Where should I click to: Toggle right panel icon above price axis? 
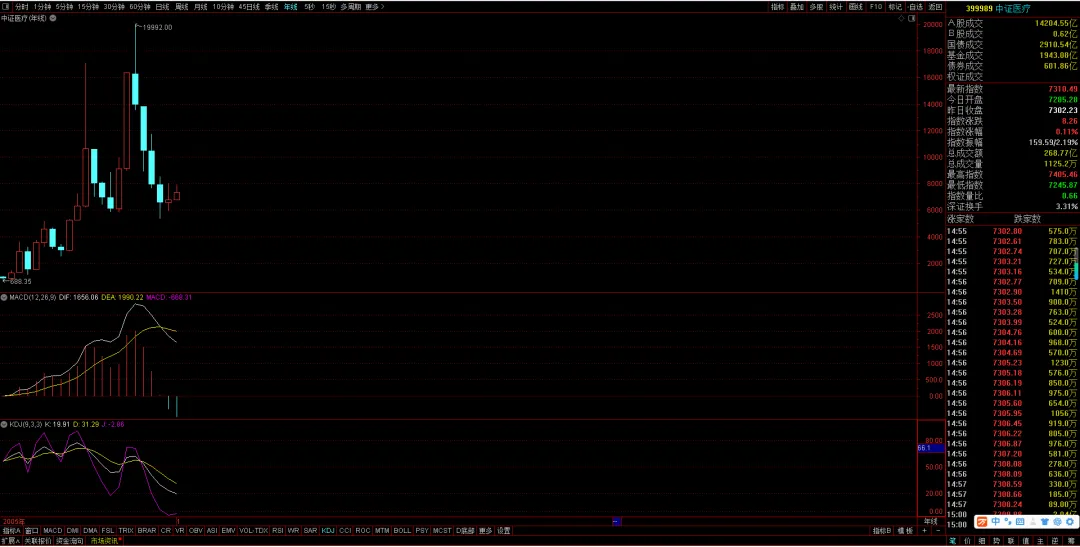coord(911,19)
